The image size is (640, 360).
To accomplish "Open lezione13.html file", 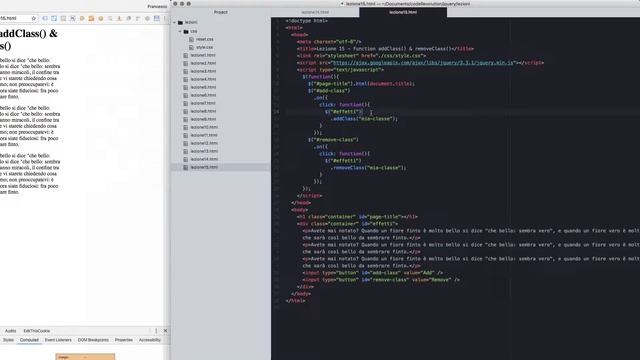I will (x=204, y=151).
